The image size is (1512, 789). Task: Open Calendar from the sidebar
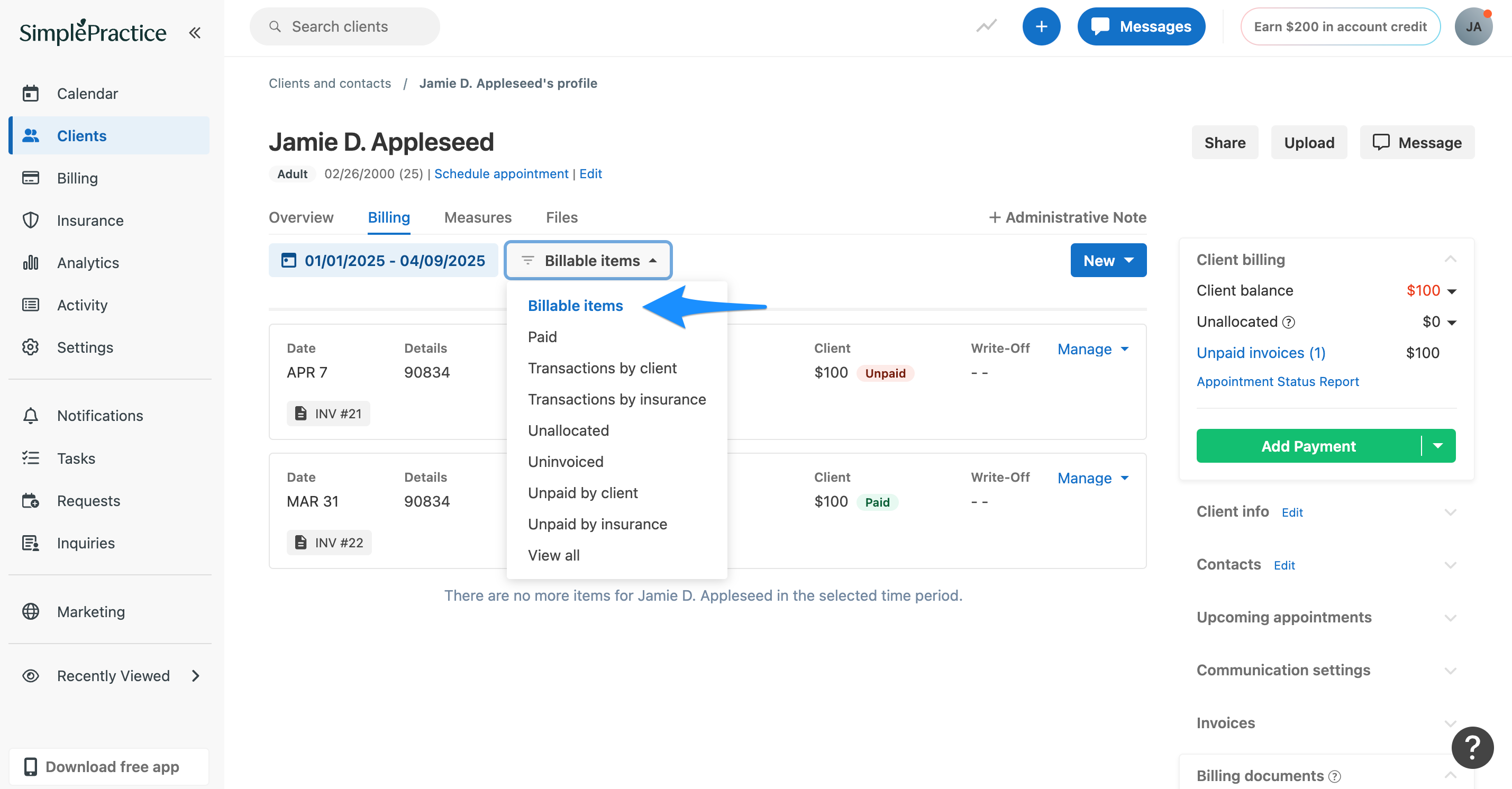click(x=87, y=93)
